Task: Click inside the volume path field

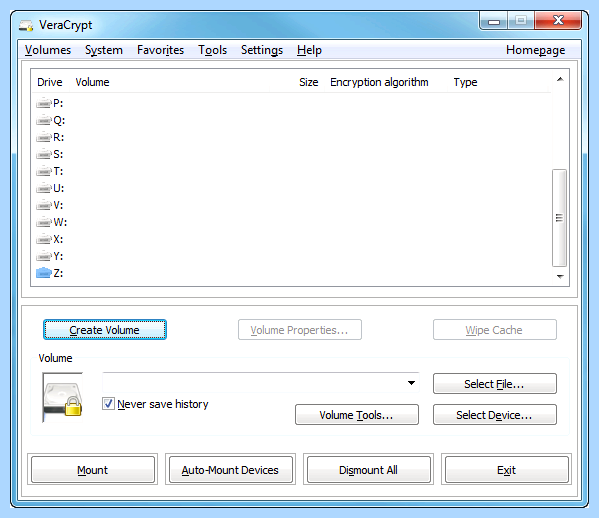Action: click(253, 383)
